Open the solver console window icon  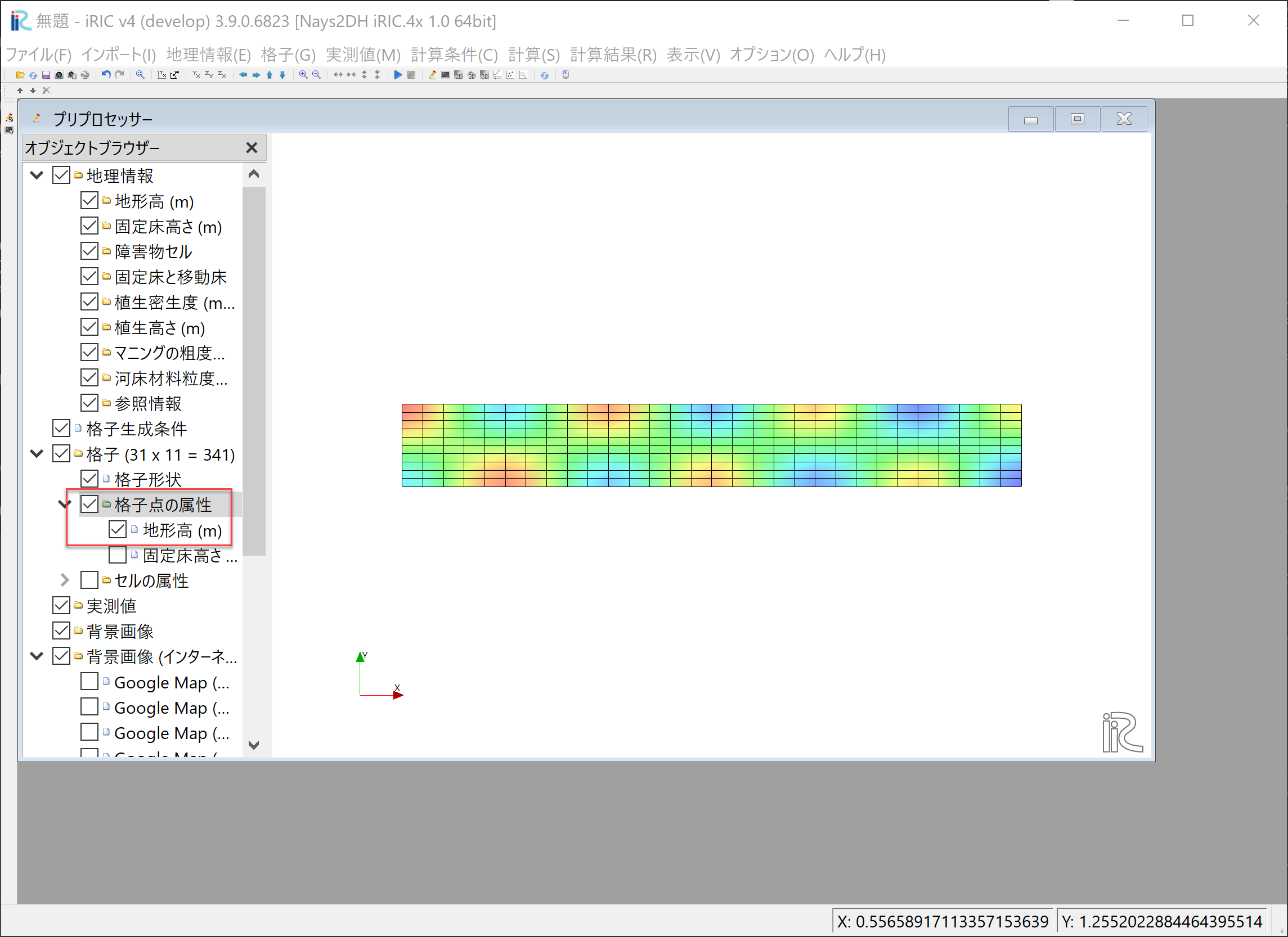pos(446,75)
